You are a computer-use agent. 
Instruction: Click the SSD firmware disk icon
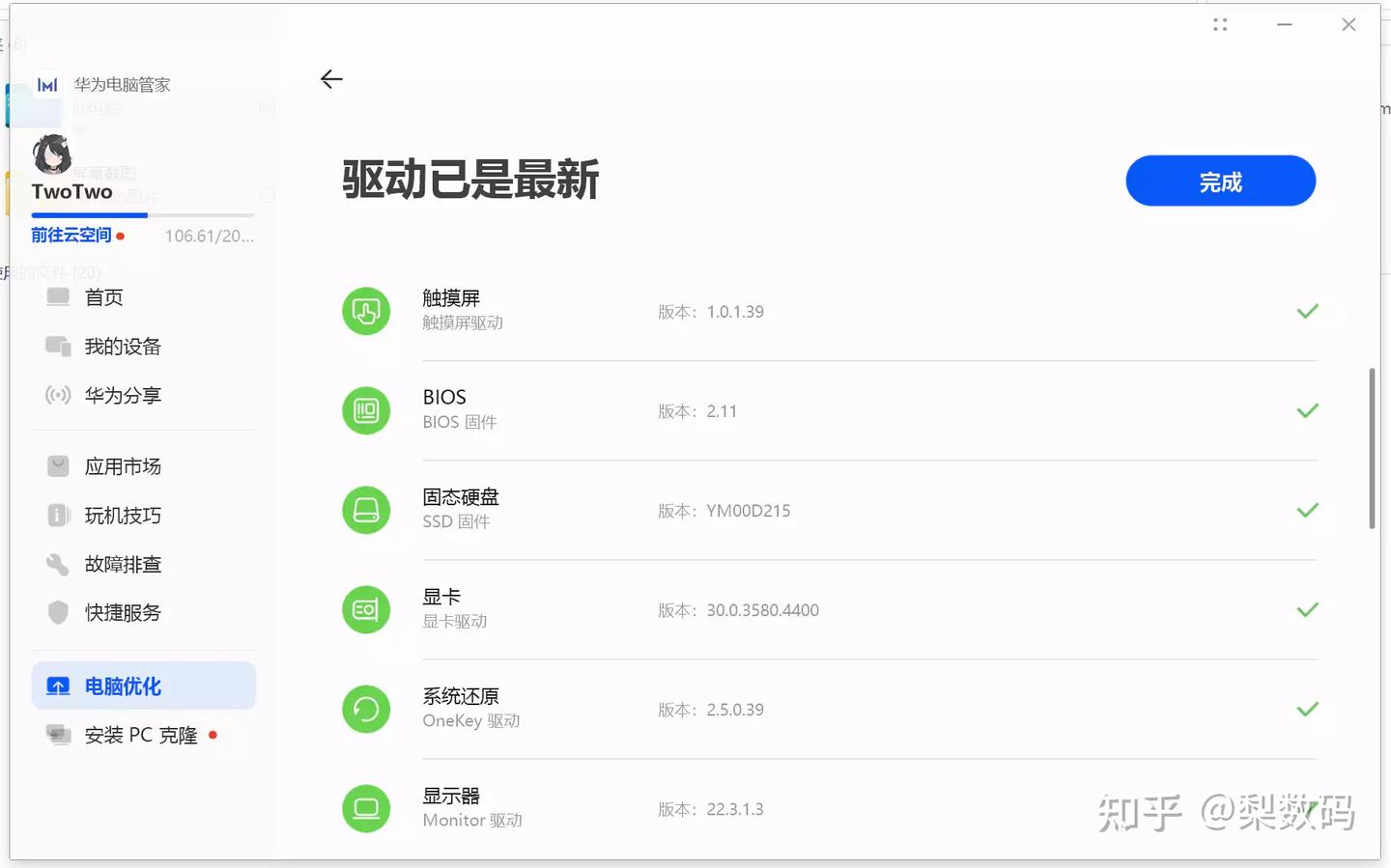coord(366,510)
